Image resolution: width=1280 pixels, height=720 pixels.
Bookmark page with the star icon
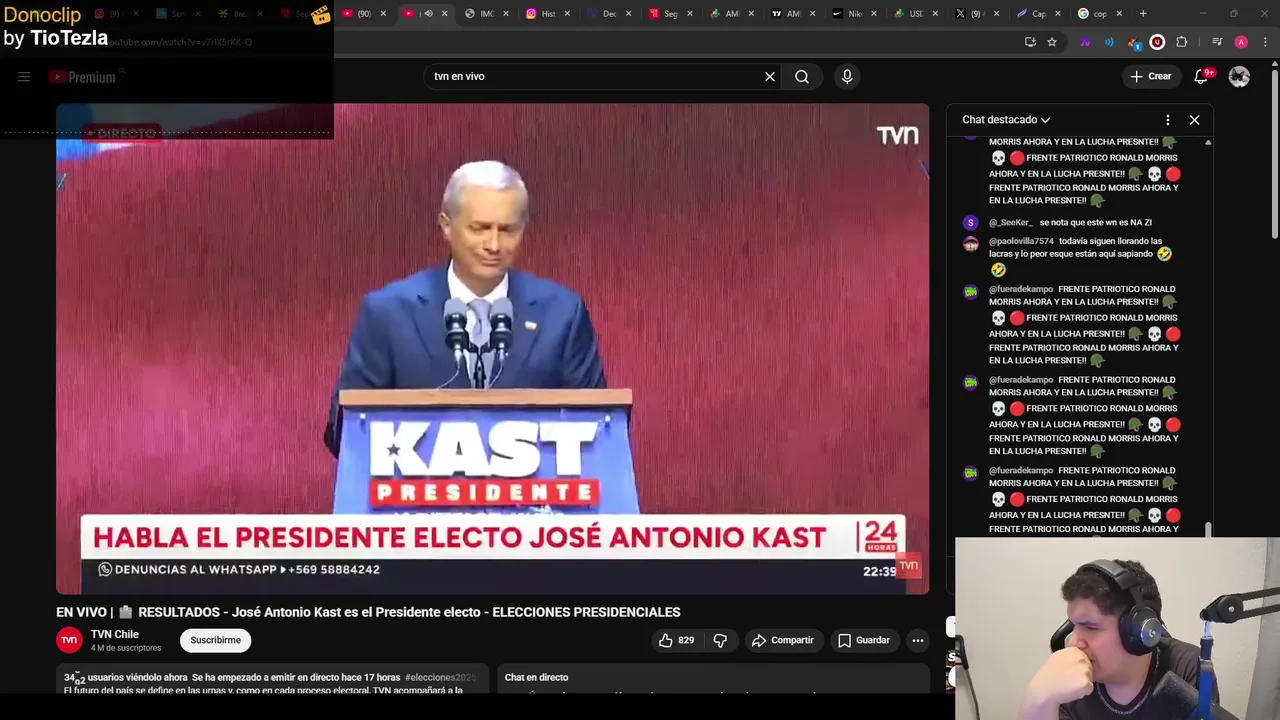click(x=1052, y=42)
